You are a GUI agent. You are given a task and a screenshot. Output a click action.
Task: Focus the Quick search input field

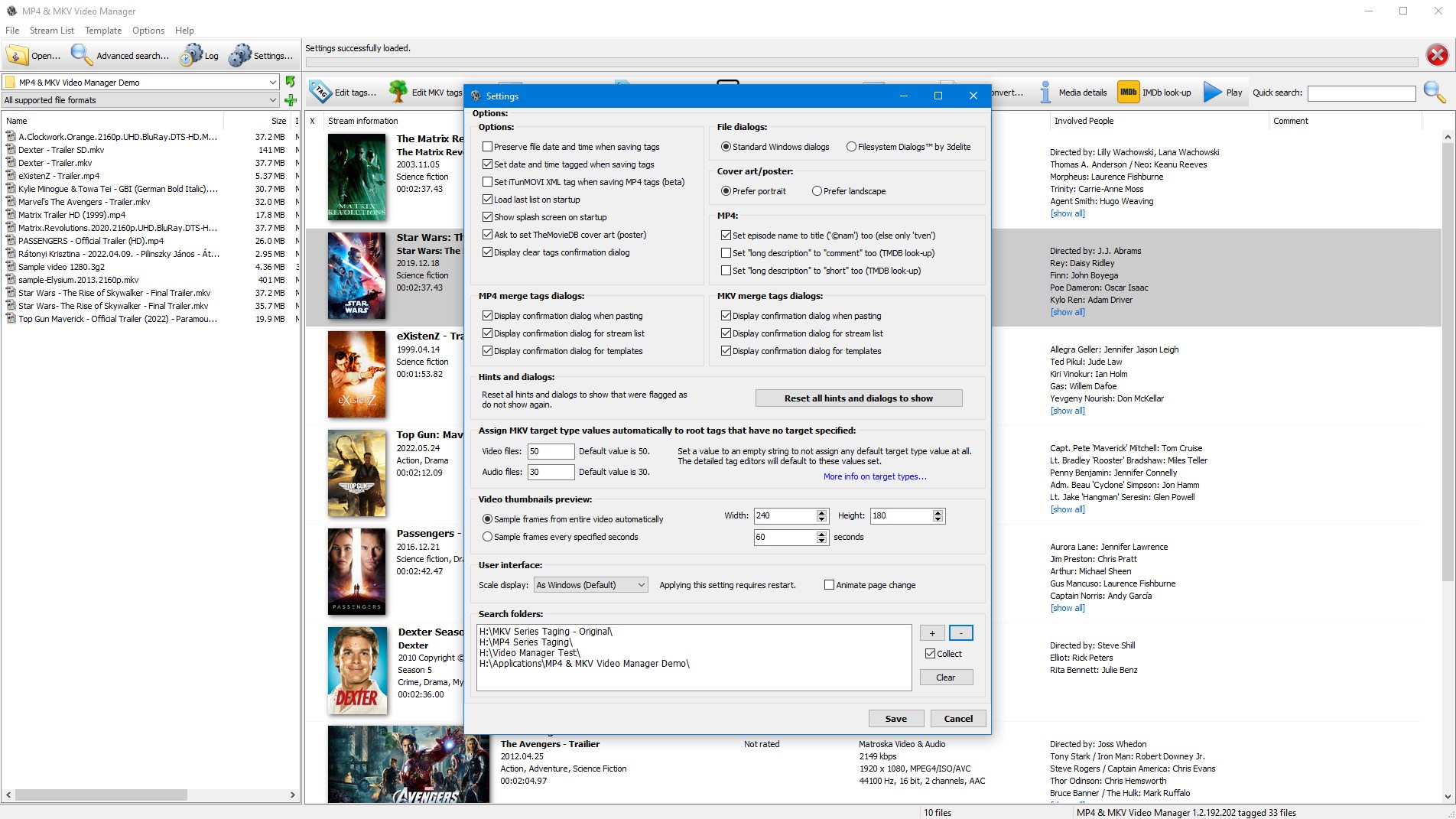[x=1362, y=93]
